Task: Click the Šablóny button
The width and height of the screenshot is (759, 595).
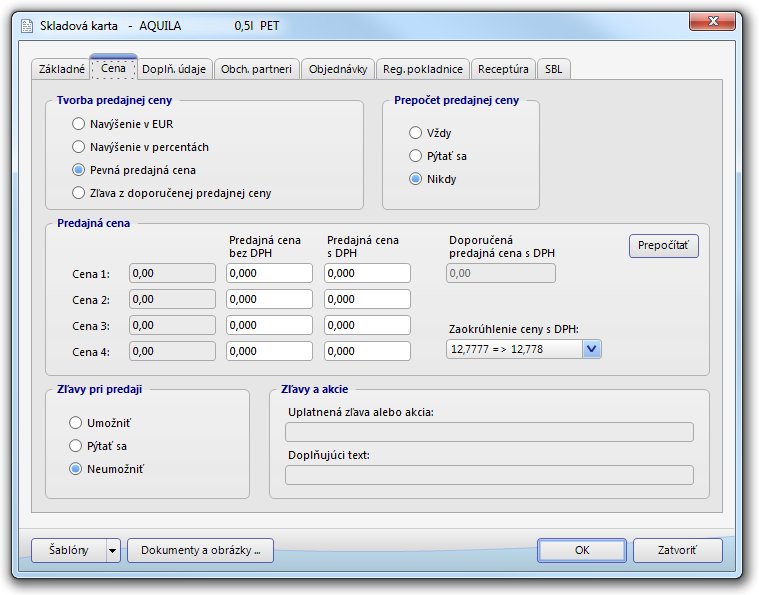Action: coord(67,550)
